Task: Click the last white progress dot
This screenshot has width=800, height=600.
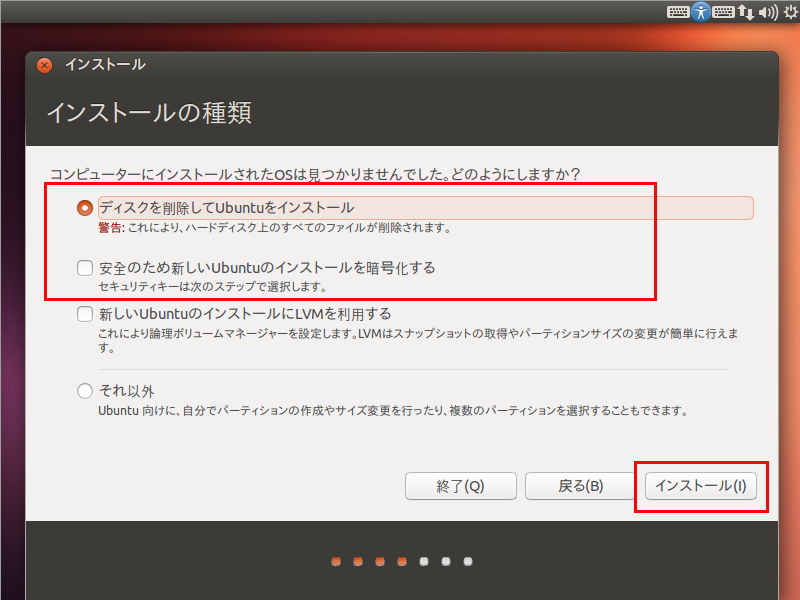Action: 468,561
